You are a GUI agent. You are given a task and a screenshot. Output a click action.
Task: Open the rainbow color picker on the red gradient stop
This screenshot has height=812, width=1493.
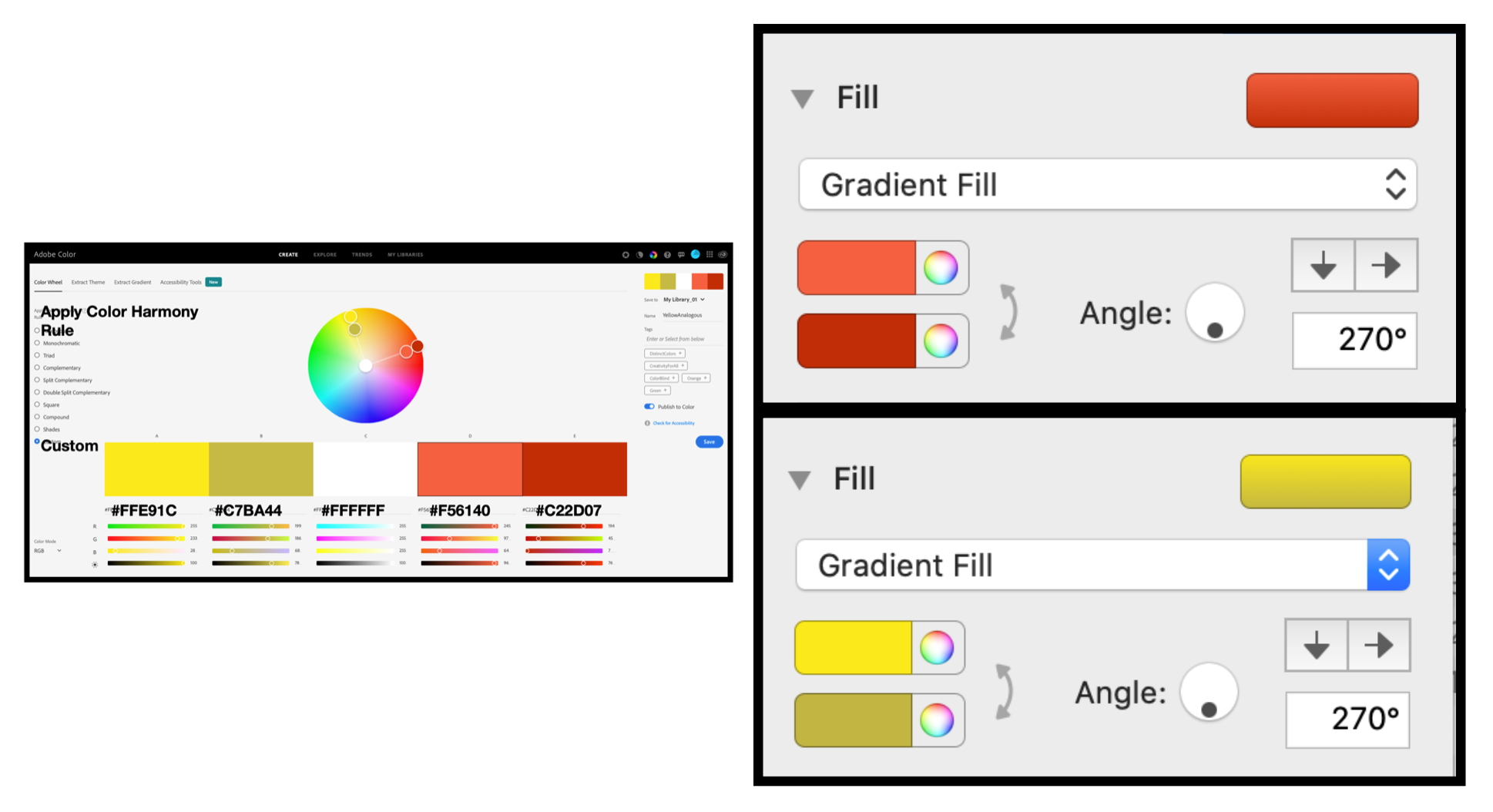[x=941, y=341]
